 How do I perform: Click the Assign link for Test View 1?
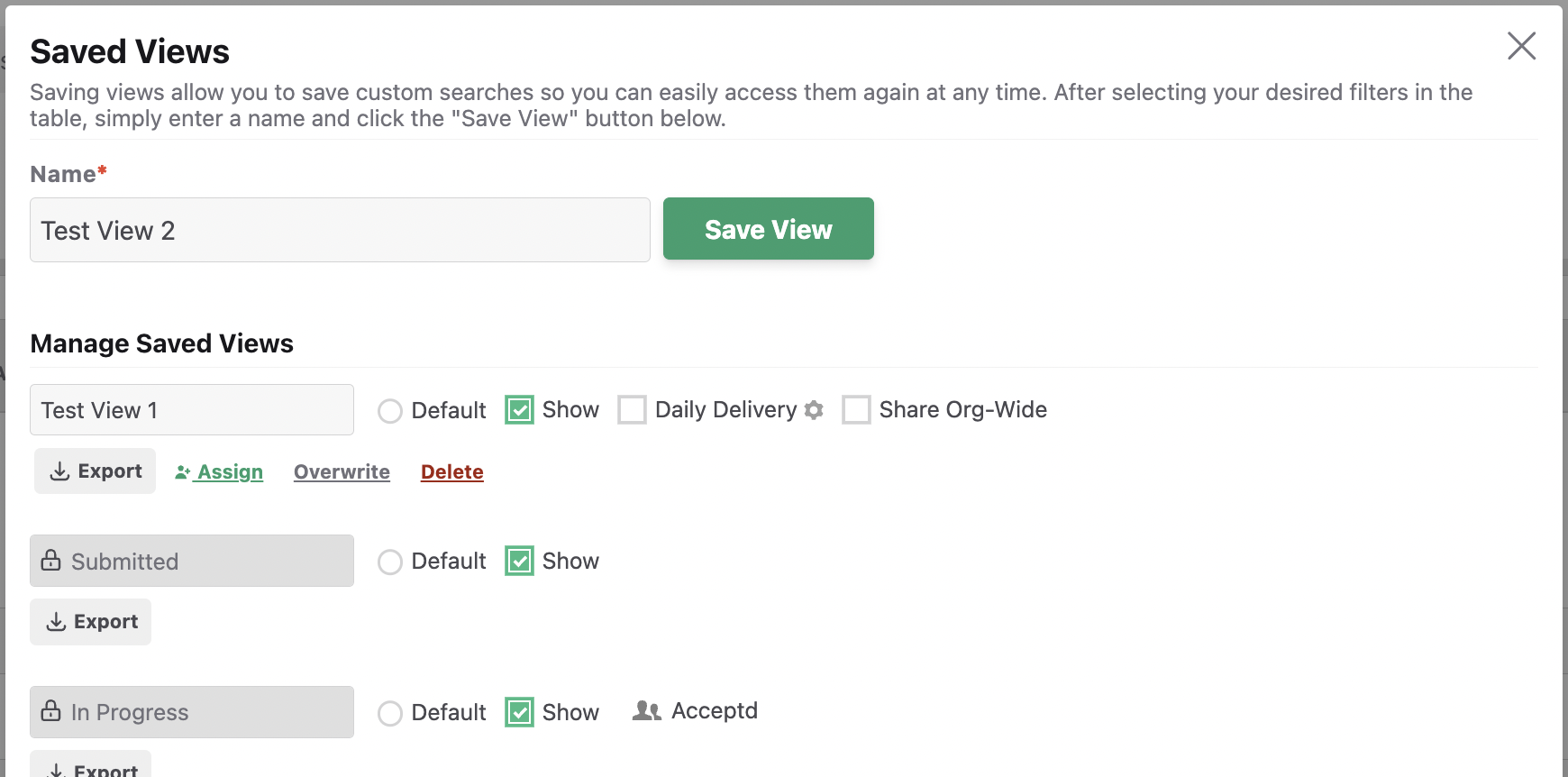click(x=219, y=471)
